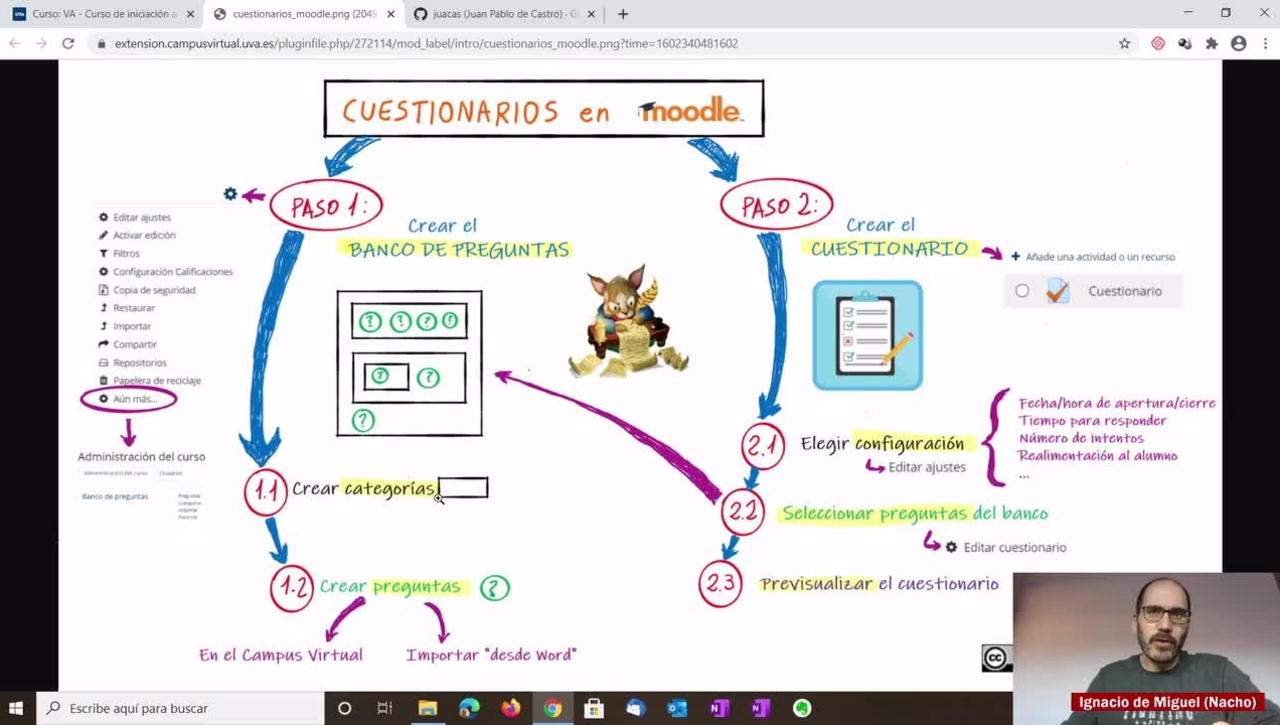Open Evernote from the taskbar

pos(802,708)
